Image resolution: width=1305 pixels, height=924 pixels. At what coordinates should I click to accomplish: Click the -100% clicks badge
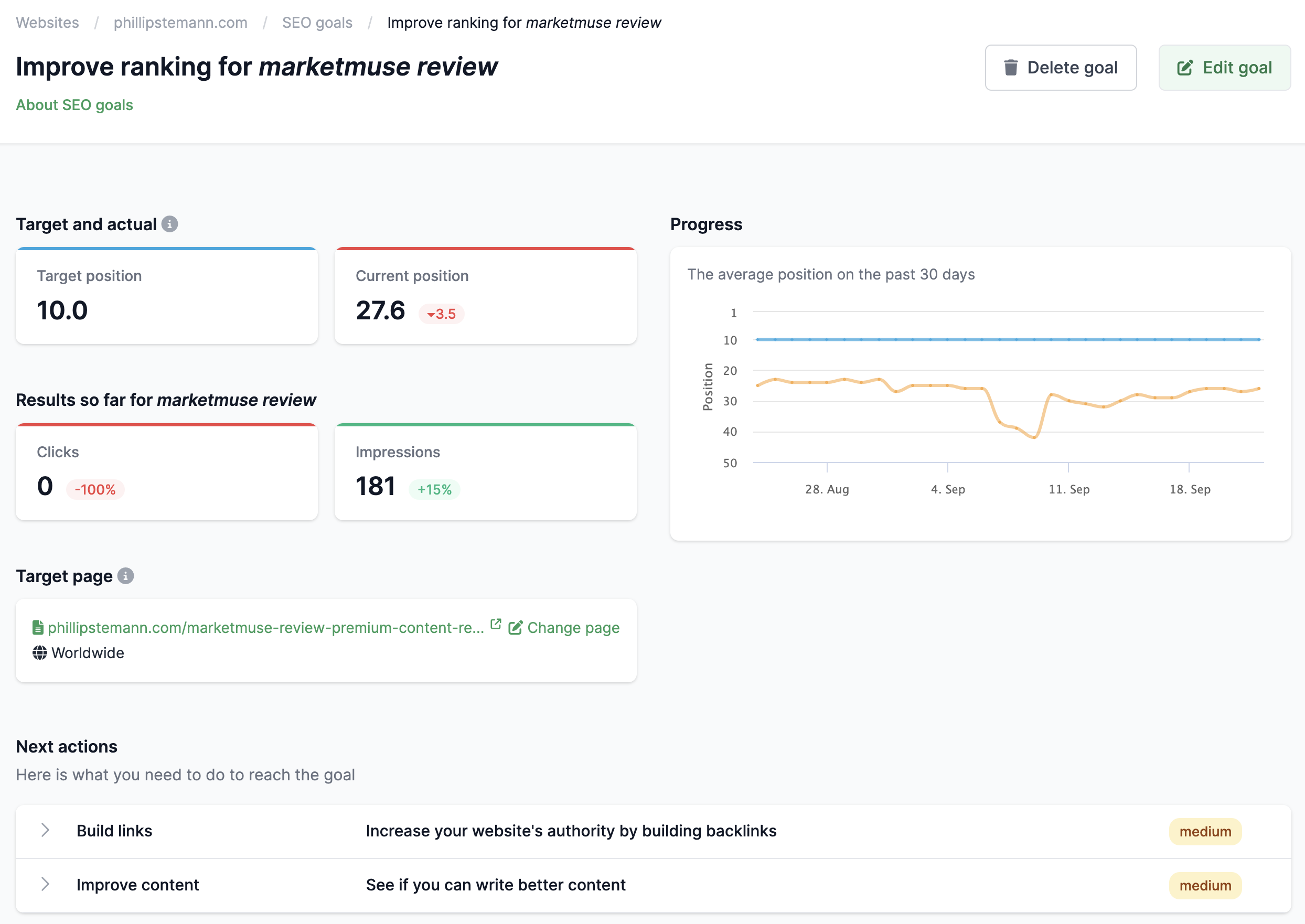tap(95, 489)
